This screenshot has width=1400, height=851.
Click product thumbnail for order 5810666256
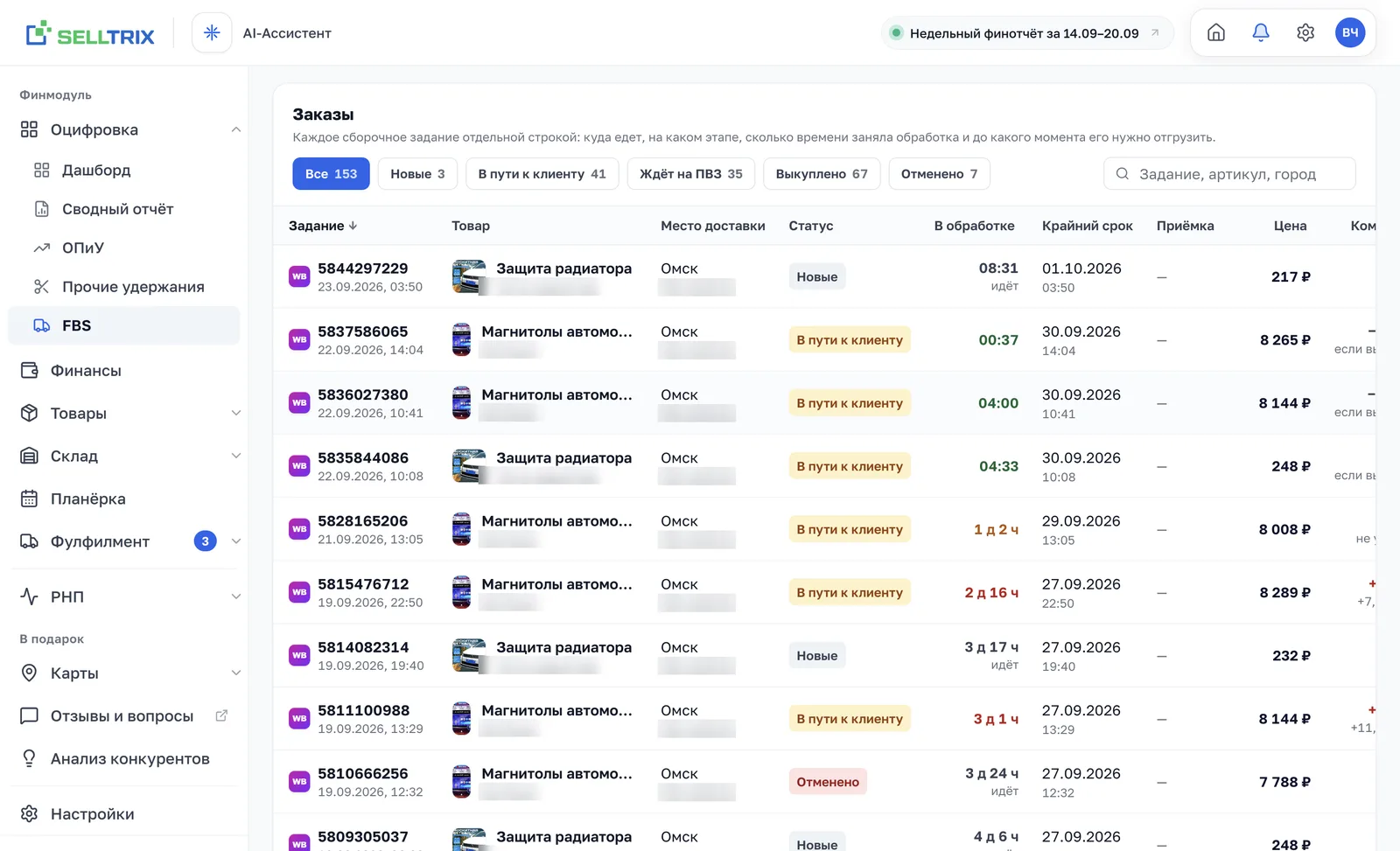pos(461,782)
